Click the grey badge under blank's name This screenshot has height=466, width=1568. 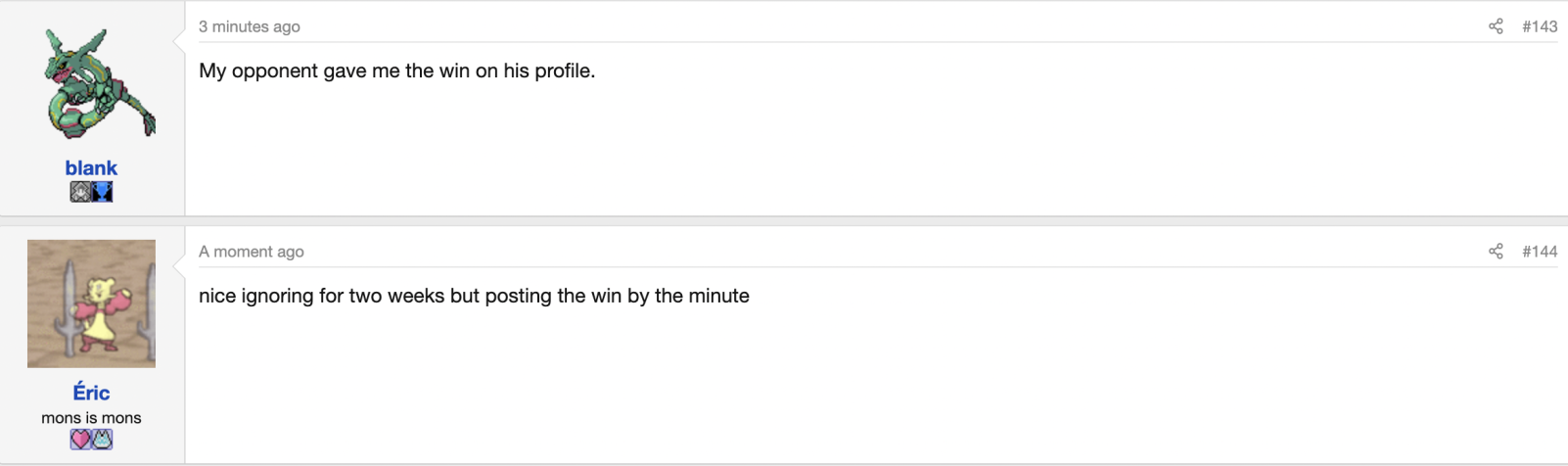click(80, 193)
